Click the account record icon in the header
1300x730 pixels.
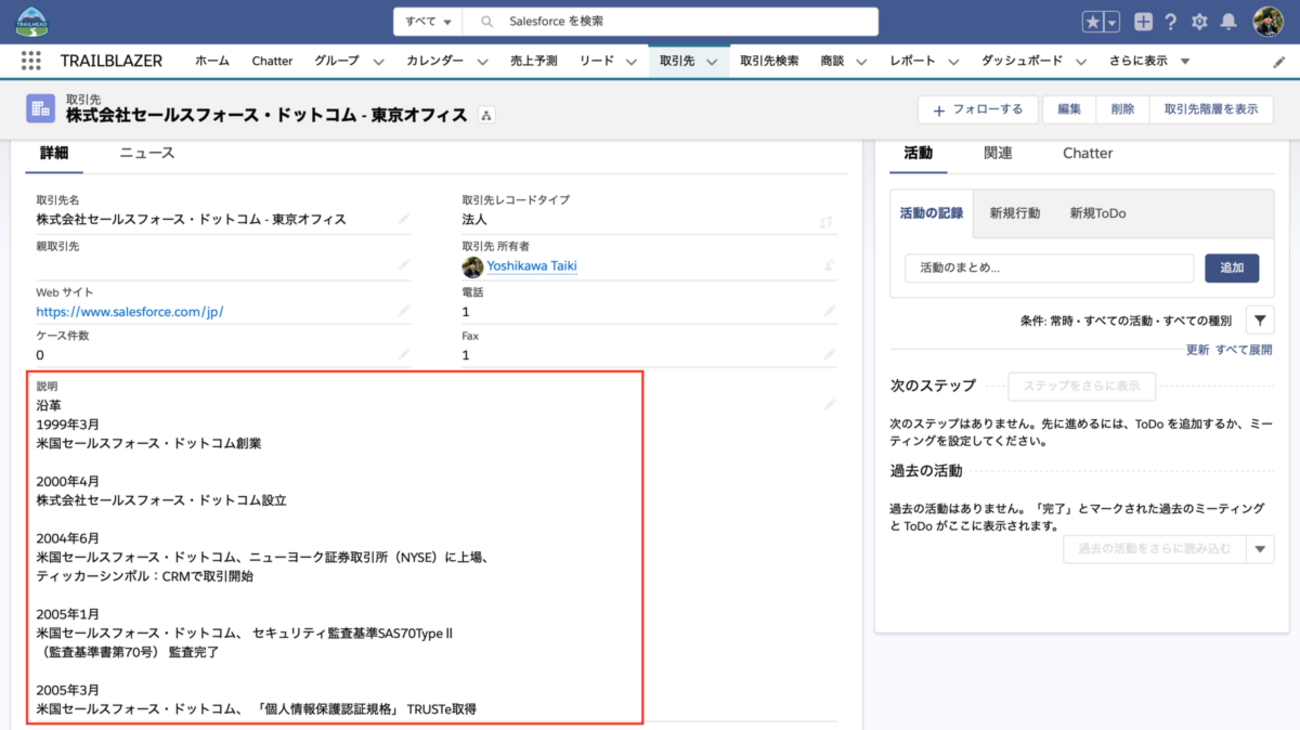pyautogui.click(x=41, y=109)
